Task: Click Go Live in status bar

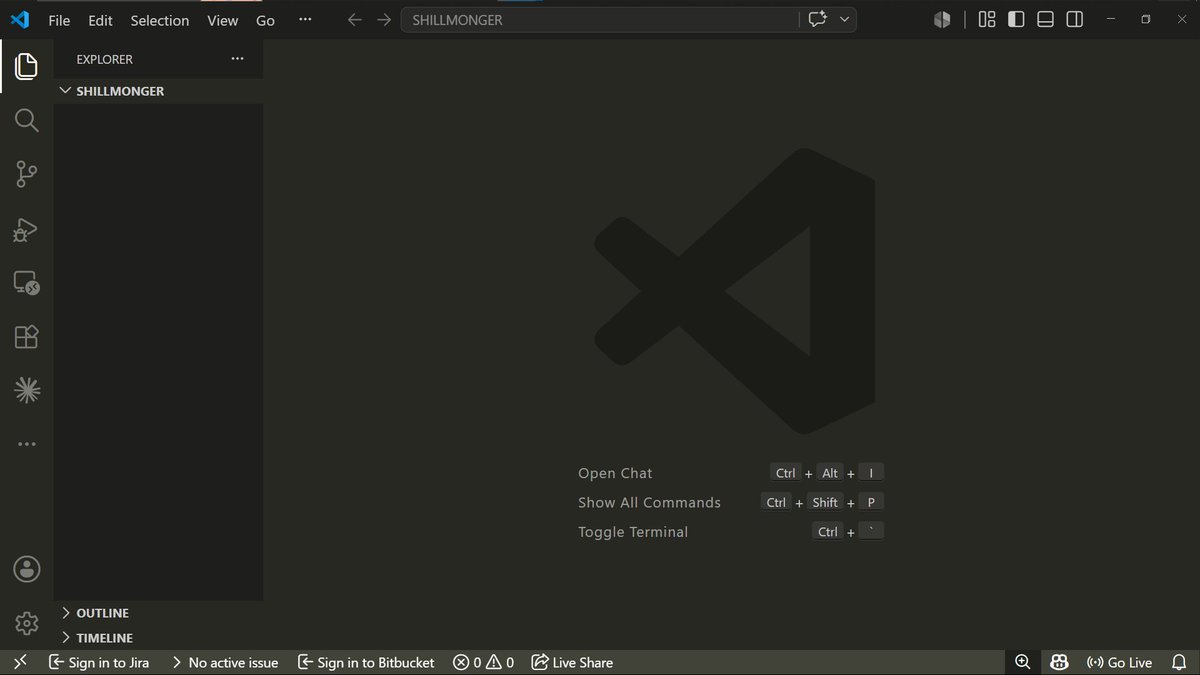Action: [x=1119, y=662]
